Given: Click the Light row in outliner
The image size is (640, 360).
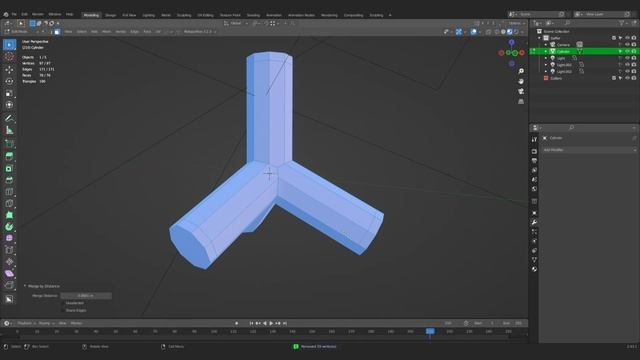Looking at the screenshot, I should (x=584, y=58).
